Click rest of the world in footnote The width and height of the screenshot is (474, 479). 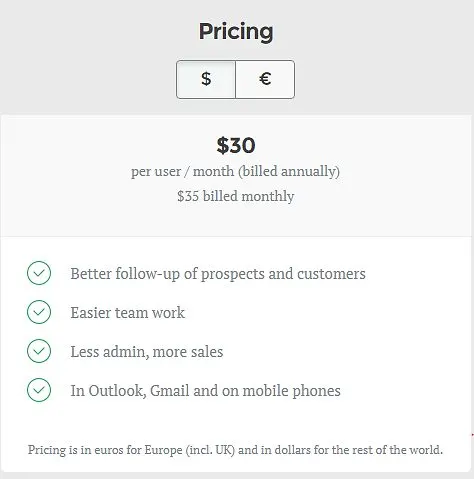[x=397, y=450]
